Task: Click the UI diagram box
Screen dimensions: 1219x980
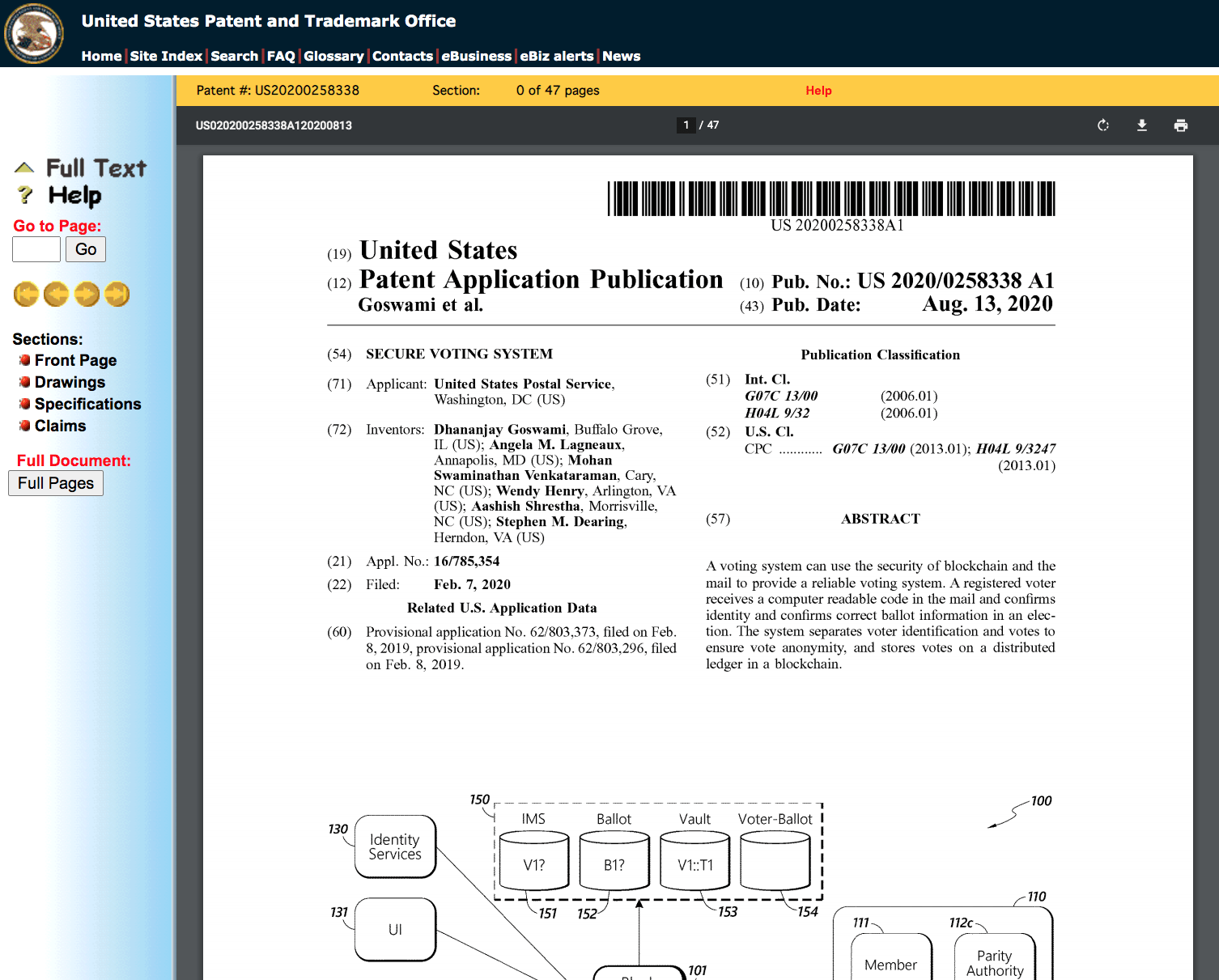Action: (x=395, y=929)
